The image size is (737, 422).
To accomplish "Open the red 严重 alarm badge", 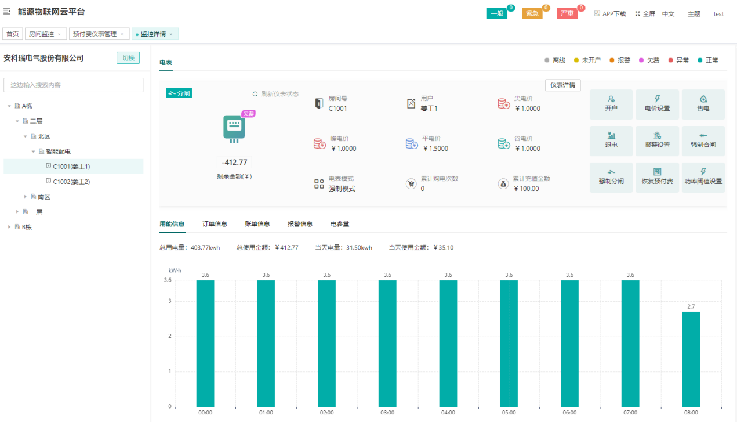I will [x=568, y=14].
